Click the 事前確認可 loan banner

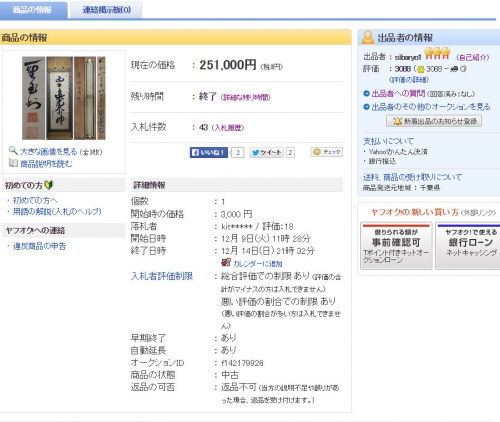click(x=396, y=246)
